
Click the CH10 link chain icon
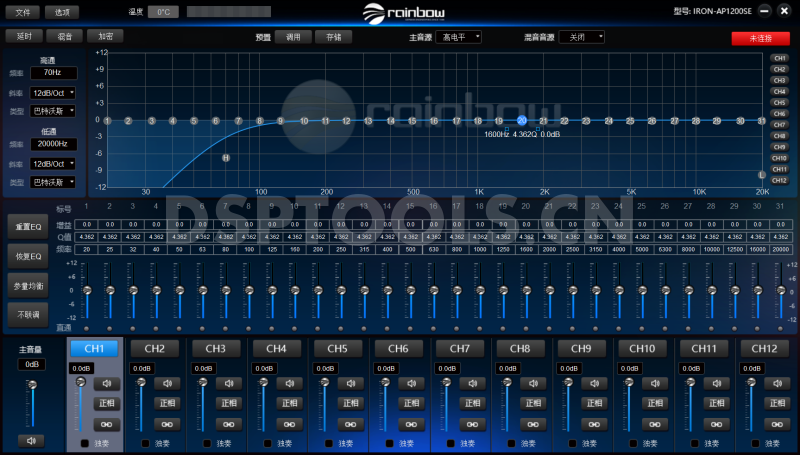tap(655, 424)
